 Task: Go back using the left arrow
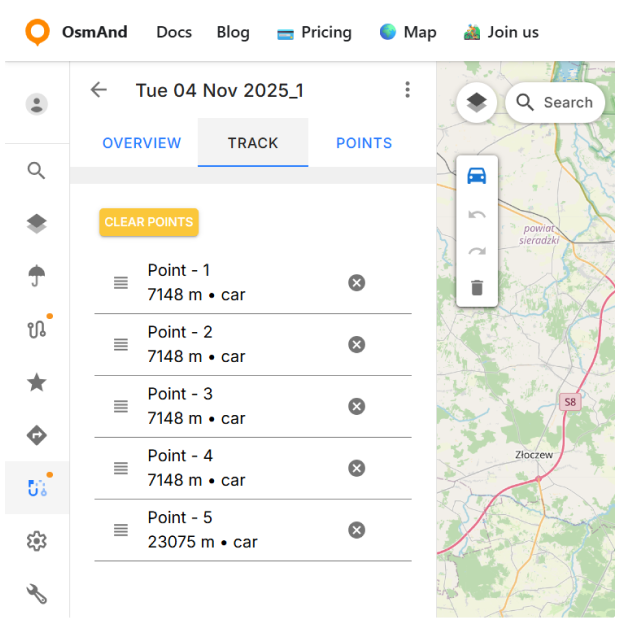pyautogui.click(x=98, y=90)
